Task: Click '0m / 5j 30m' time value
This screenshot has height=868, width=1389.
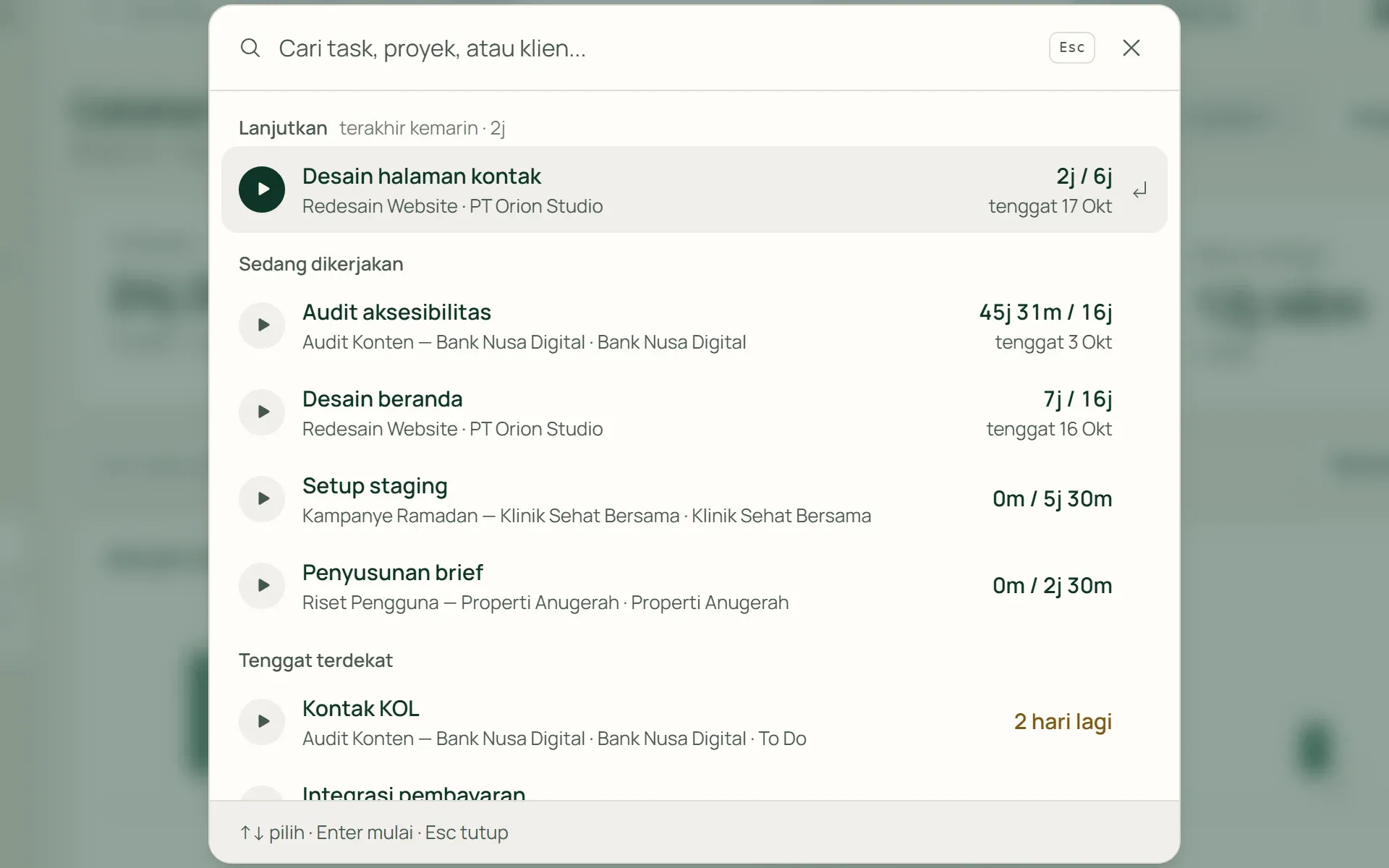Action: (x=1052, y=498)
